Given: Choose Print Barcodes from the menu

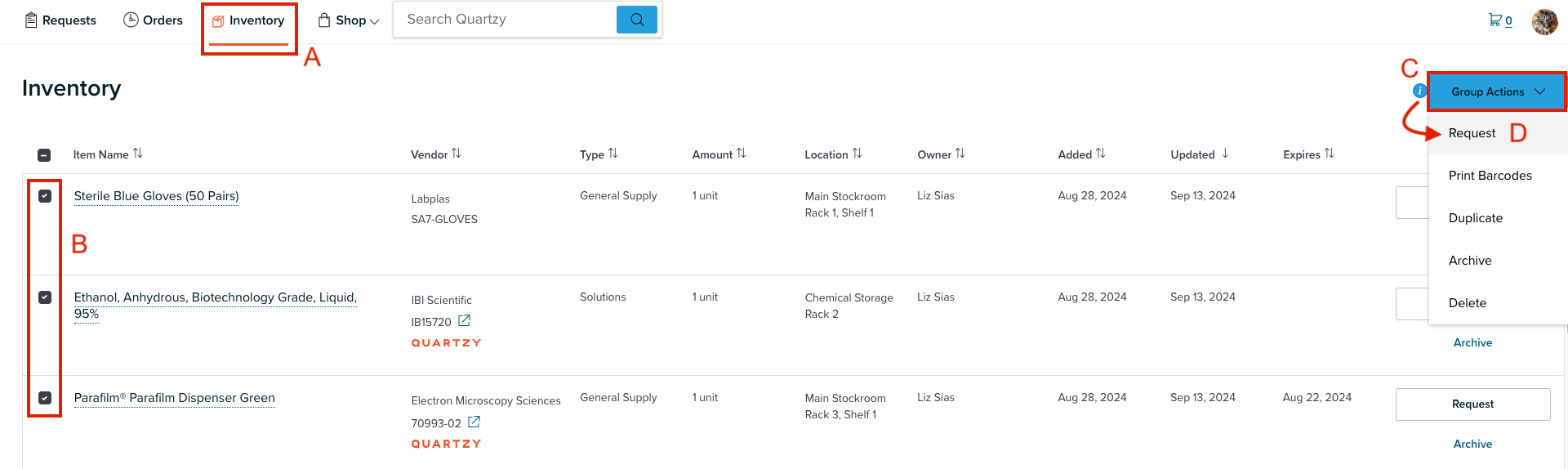Looking at the screenshot, I should click(x=1490, y=176).
